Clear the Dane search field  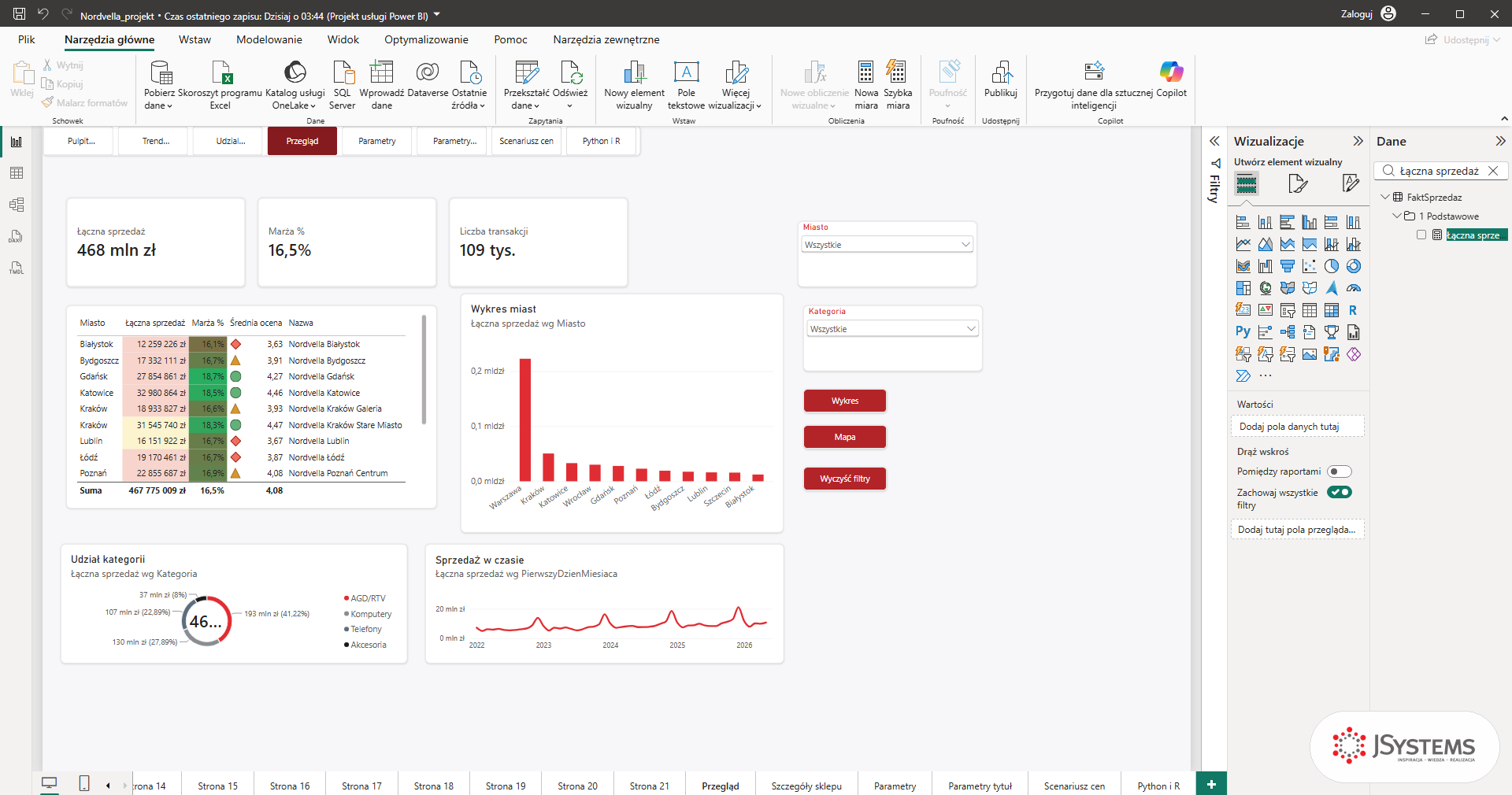tap(1493, 171)
